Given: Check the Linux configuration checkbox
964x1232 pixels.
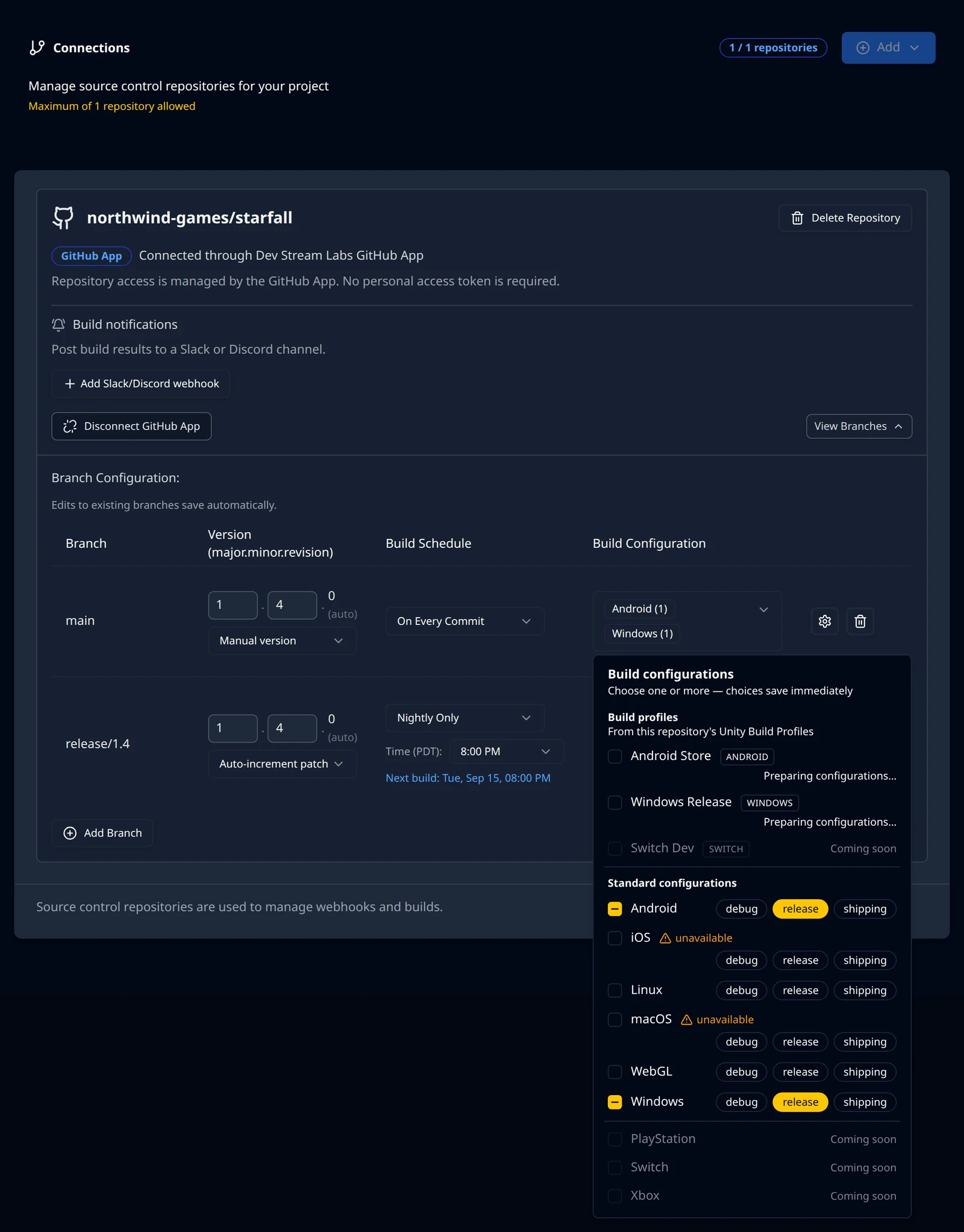Looking at the screenshot, I should [615, 990].
